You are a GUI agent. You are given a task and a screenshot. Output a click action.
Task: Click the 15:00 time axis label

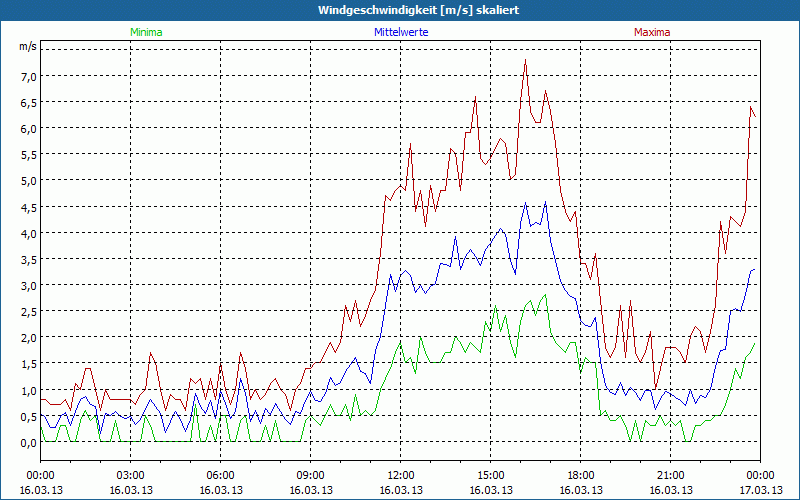point(491,475)
